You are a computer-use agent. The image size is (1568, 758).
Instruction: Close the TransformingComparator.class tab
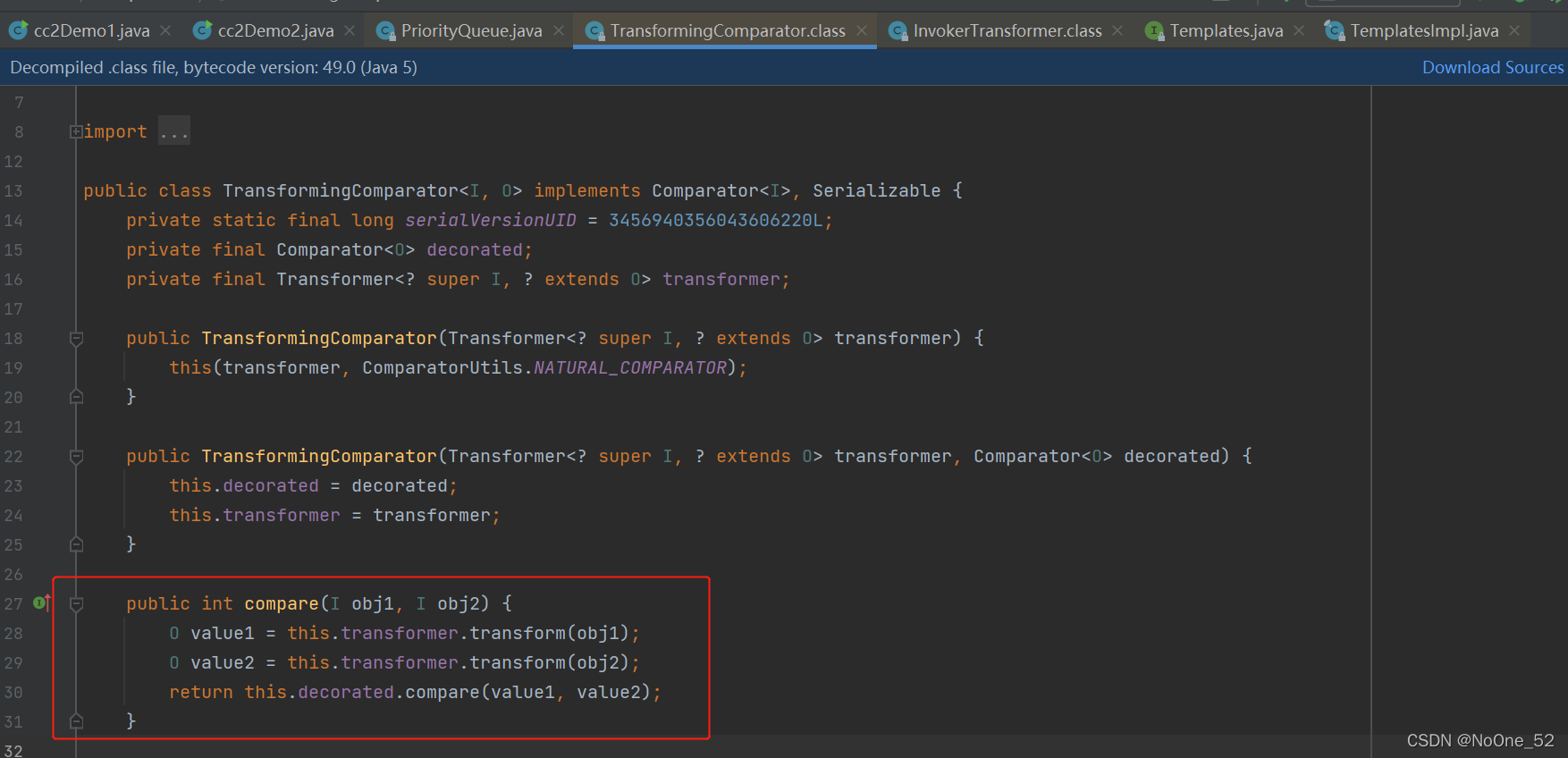862,30
